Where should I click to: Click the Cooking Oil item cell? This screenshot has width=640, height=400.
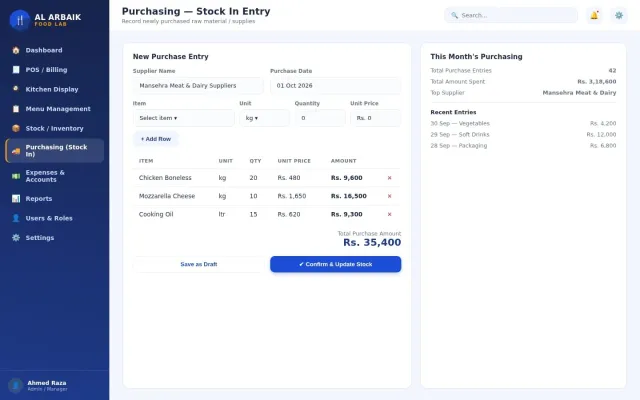pyautogui.click(x=156, y=214)
